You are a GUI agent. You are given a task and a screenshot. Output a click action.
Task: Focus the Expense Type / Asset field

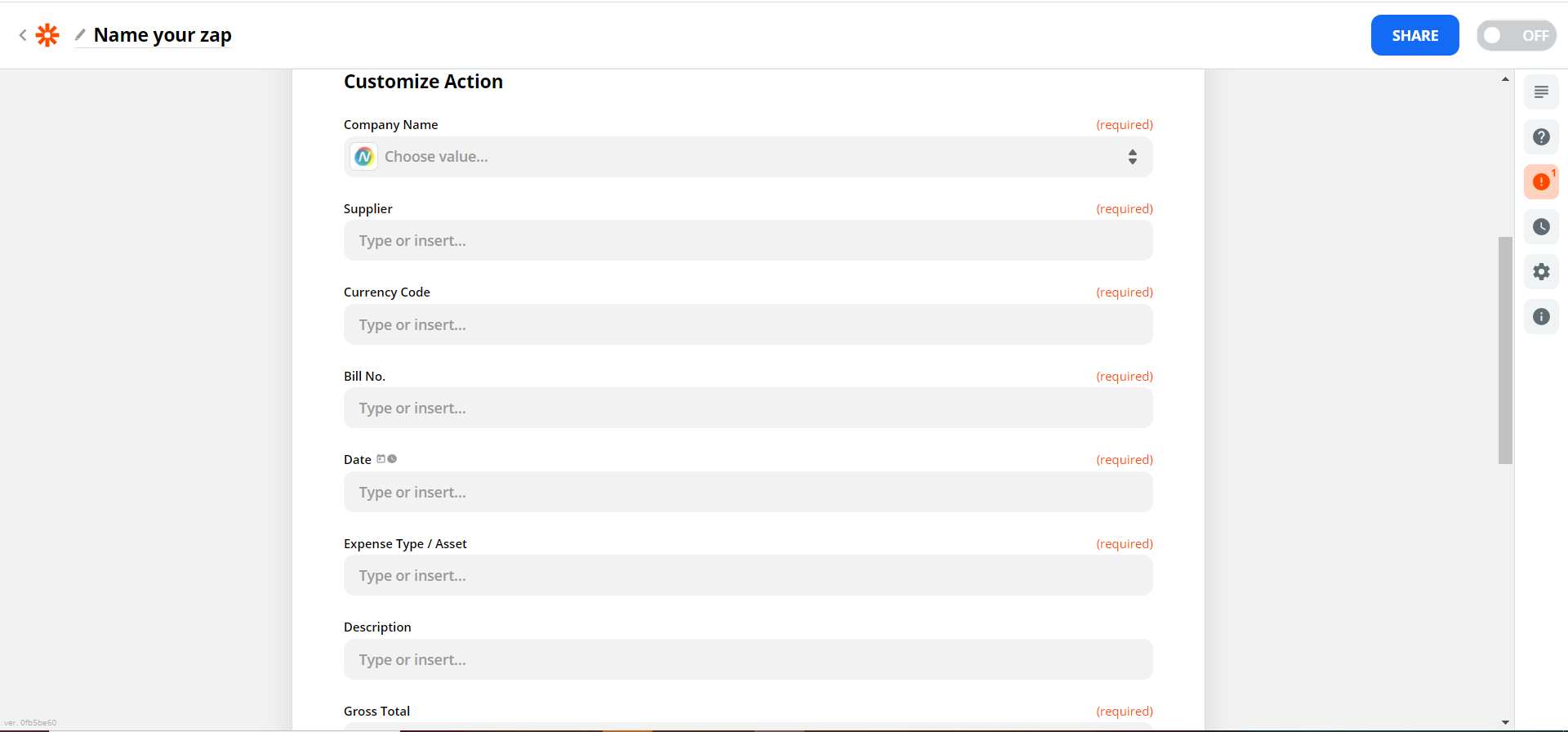[748, 575]
